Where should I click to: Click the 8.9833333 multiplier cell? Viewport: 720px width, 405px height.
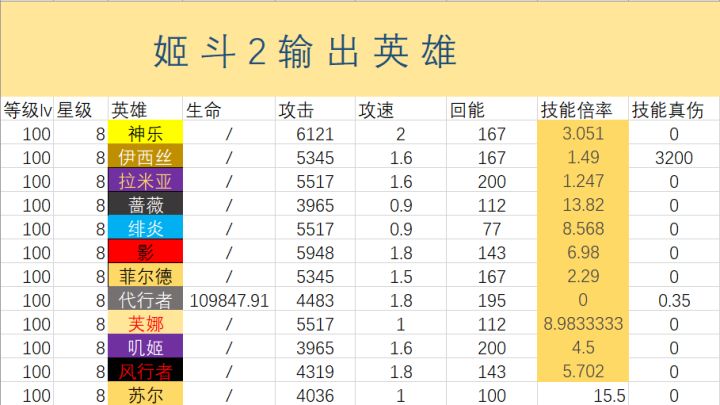582,324
